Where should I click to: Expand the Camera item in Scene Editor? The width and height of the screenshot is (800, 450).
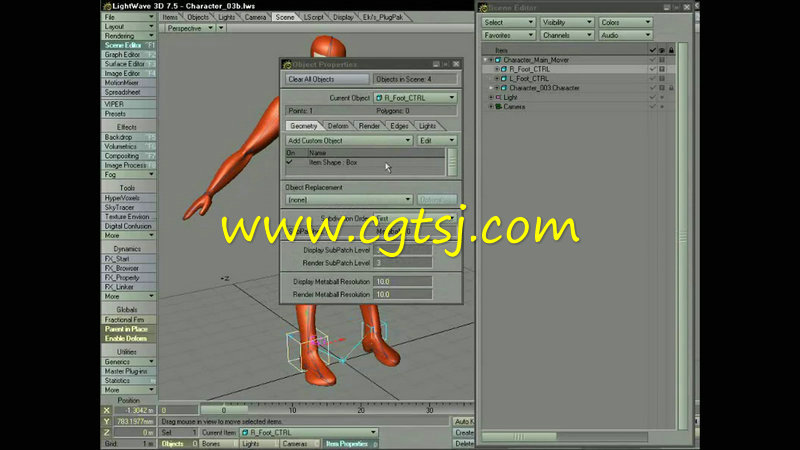[491, 107]
